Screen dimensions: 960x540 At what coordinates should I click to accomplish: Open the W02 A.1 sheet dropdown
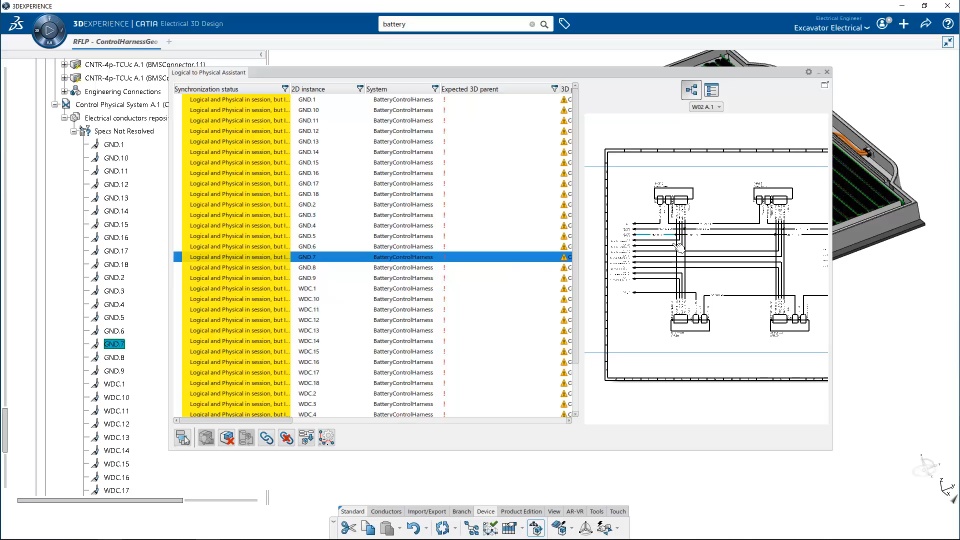pos(706,107)
